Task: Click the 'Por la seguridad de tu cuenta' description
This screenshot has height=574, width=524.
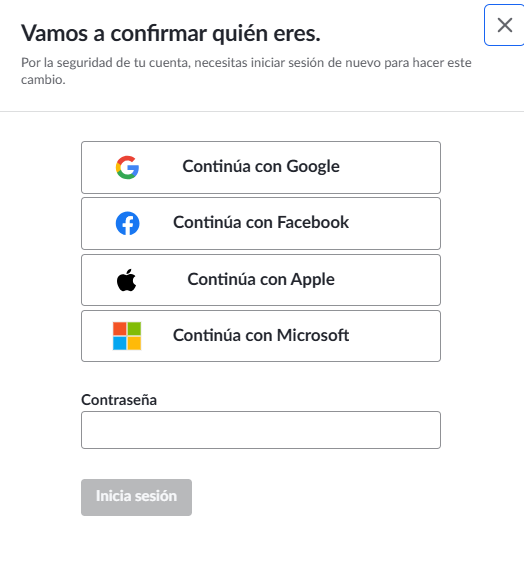Action: click(x=246, y=71)
